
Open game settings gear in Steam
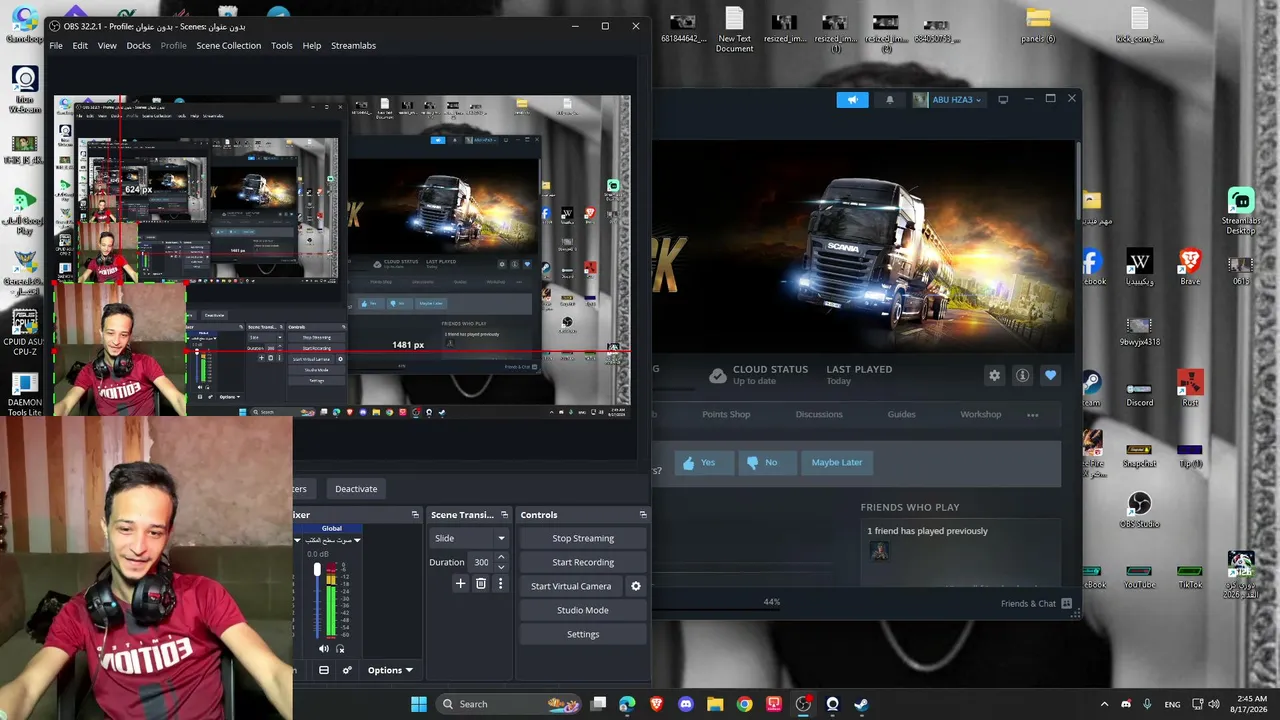(994, 375)
